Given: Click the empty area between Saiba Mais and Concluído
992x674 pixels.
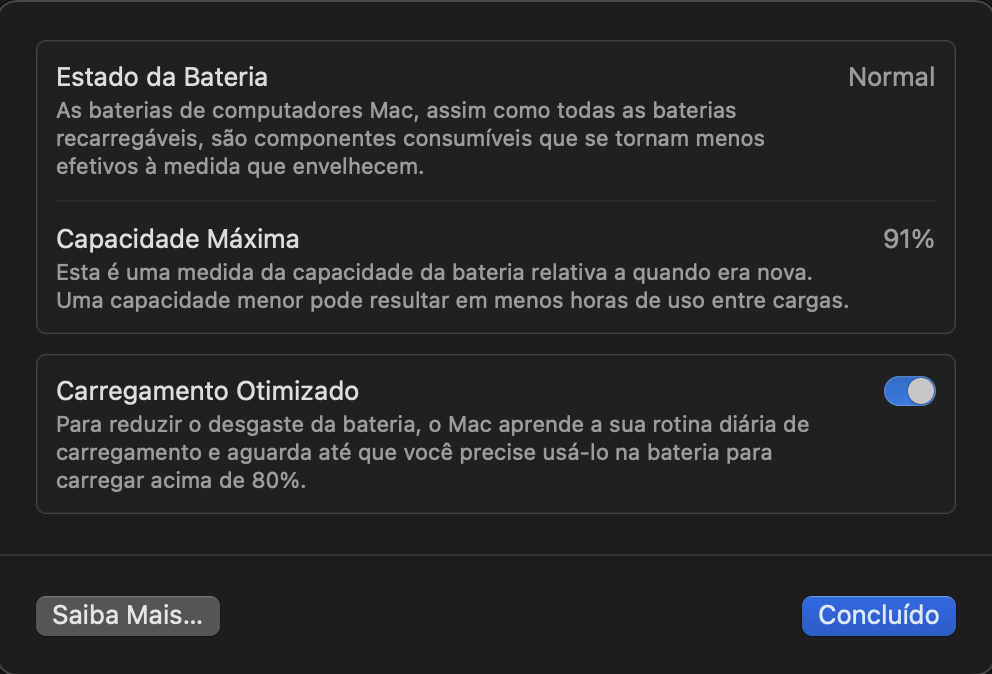Looking at the screenshot, I should 510,616.
